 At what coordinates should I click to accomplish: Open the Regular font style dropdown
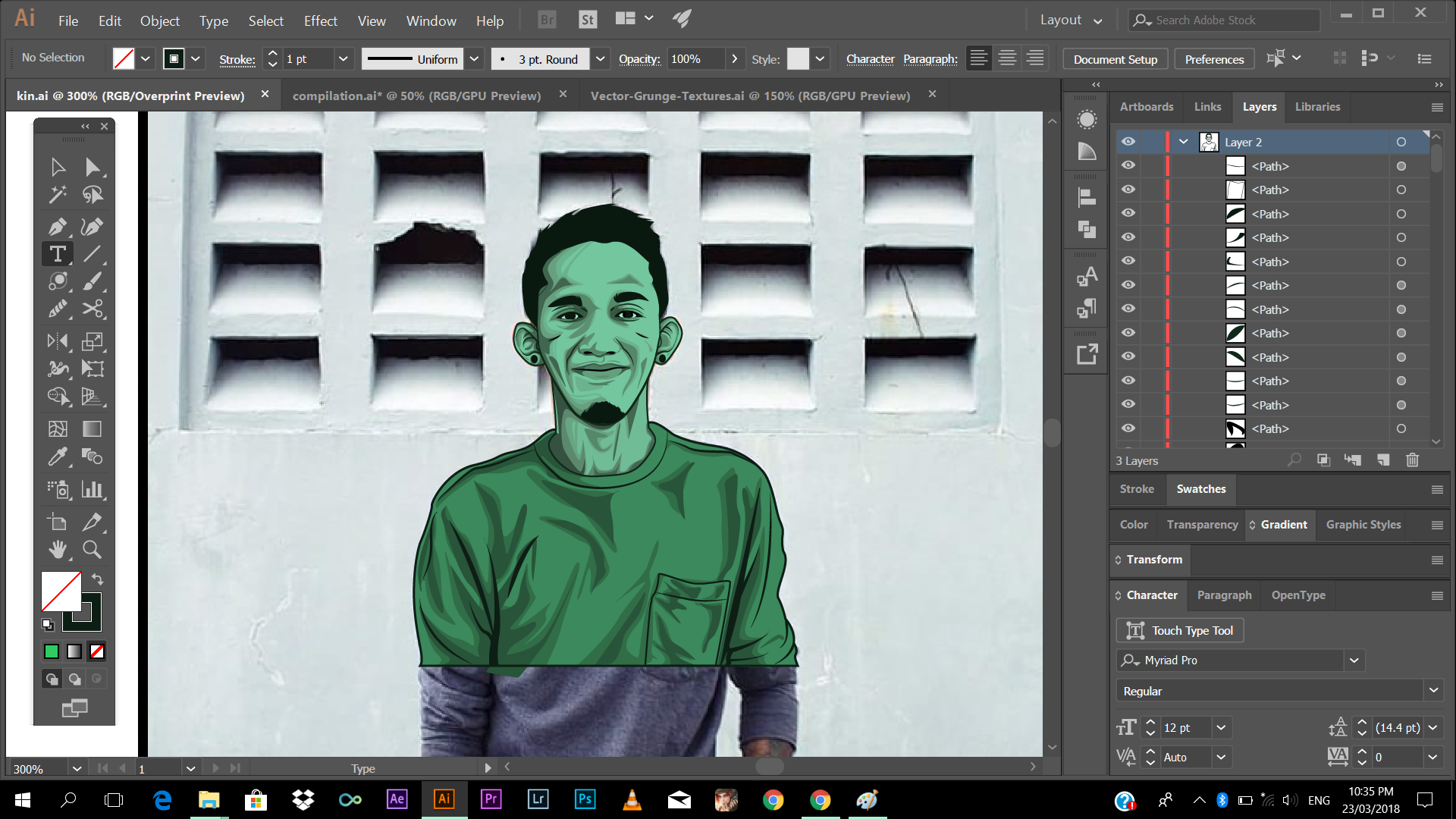pyautogui.click(x=1433, y=691)
